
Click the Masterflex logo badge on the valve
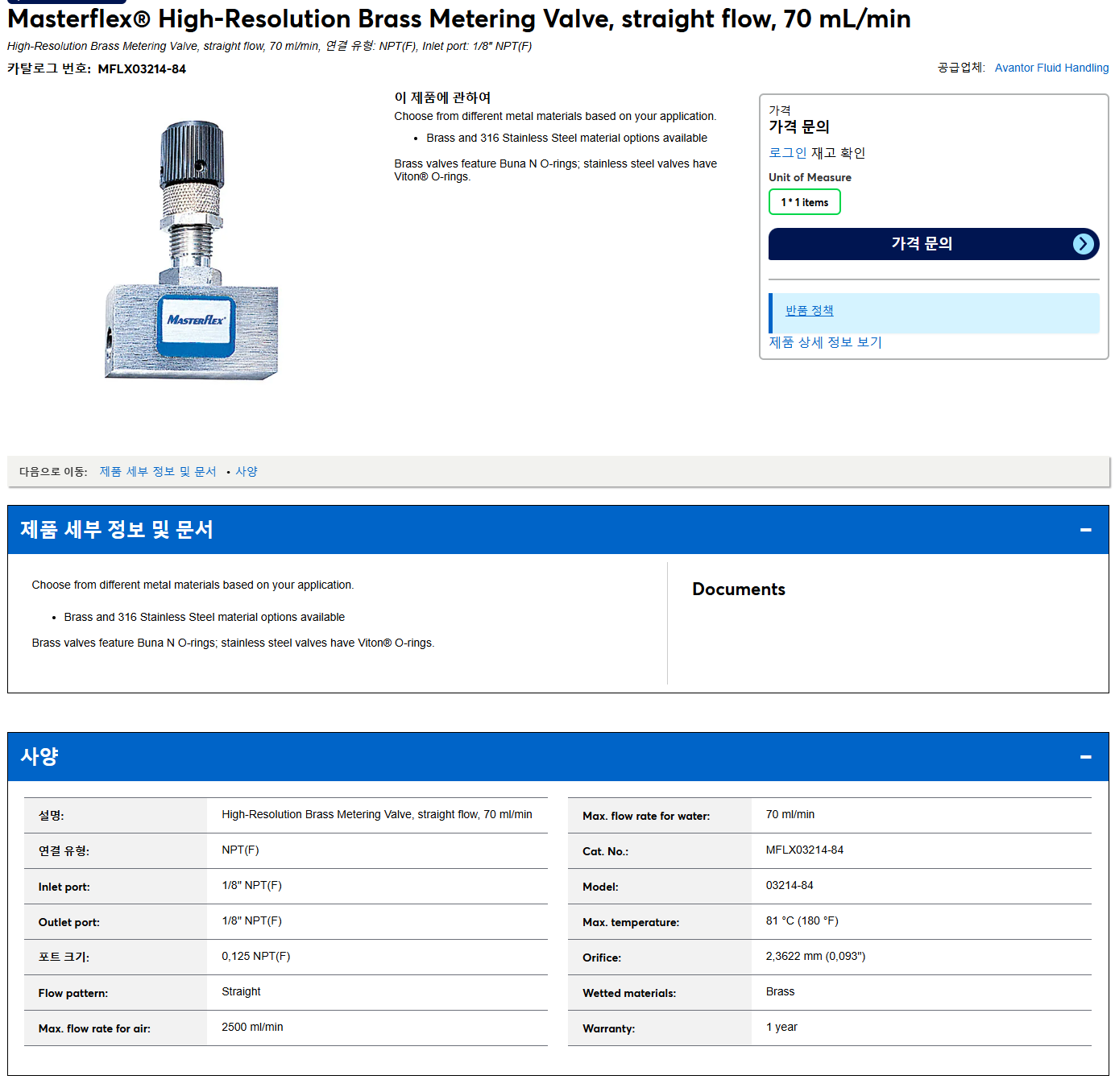pyautogui.click(x=196, y=325)
